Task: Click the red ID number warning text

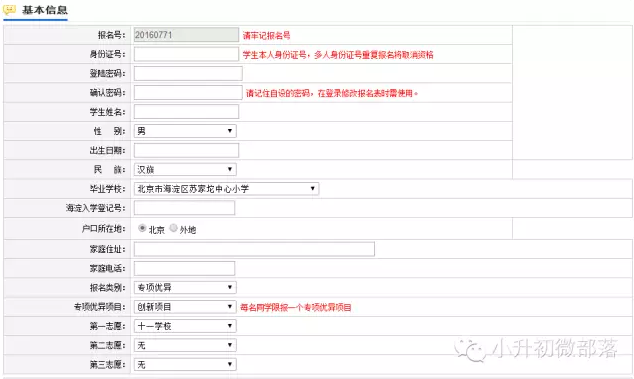Action: (338, 55)
